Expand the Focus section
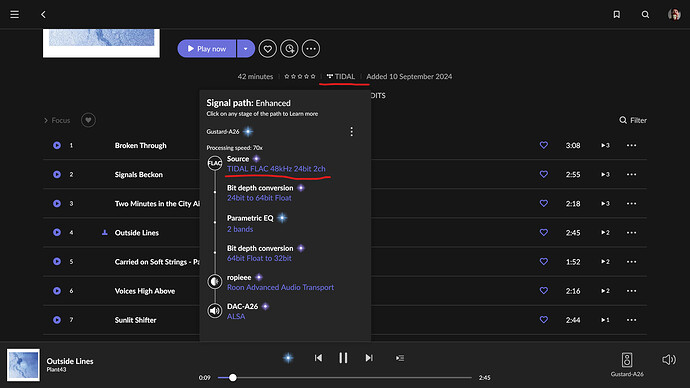 click(x=57, y=120)
